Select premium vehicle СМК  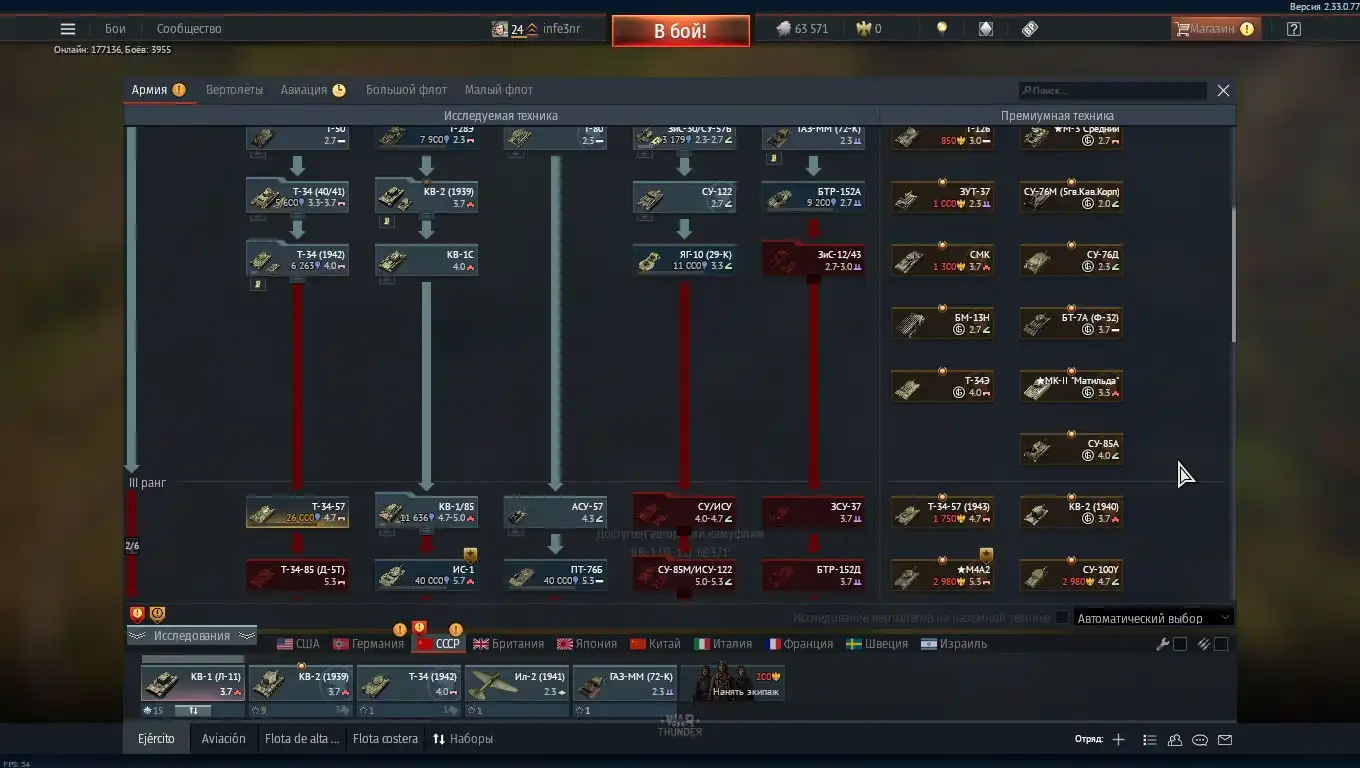(942, 260)
